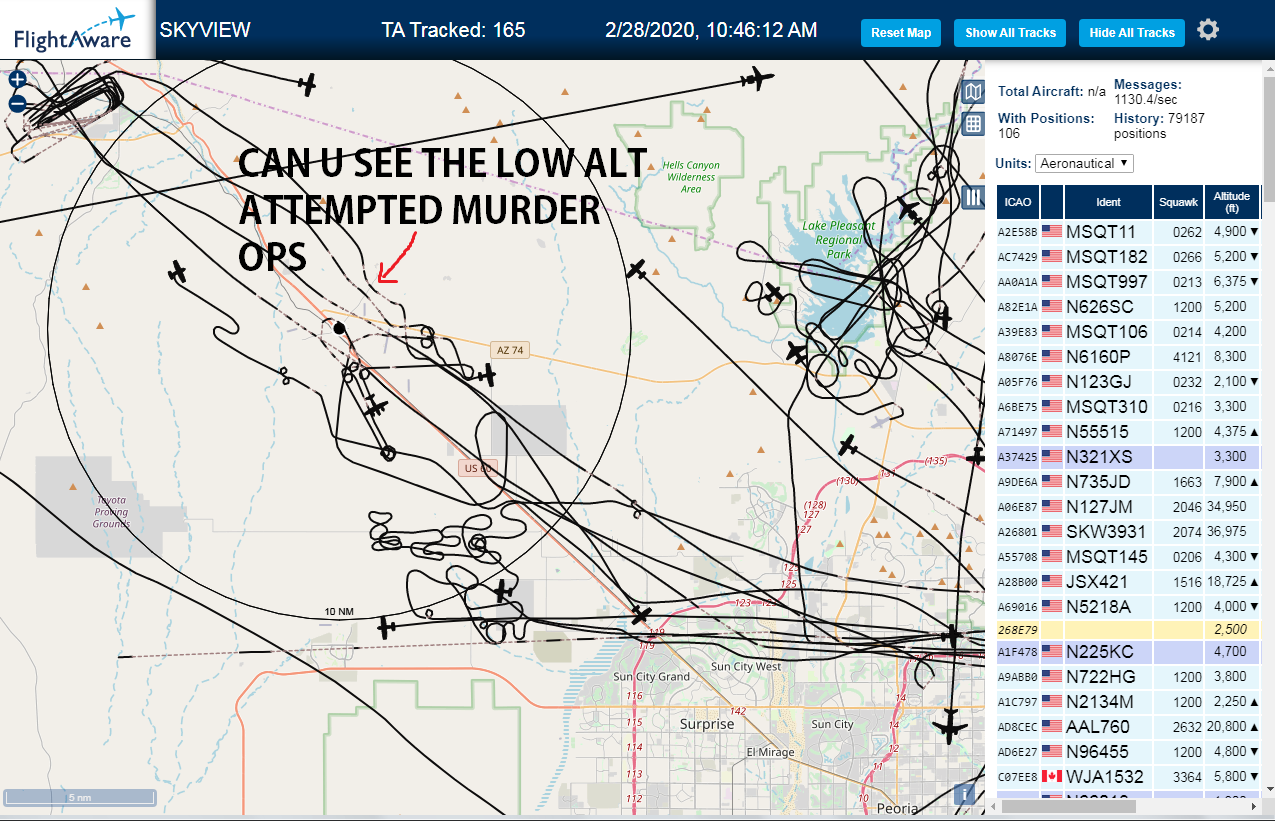The image size is (1275, 821).
Task: Click the US flag in the AAL760 row
Action: 1051,727
